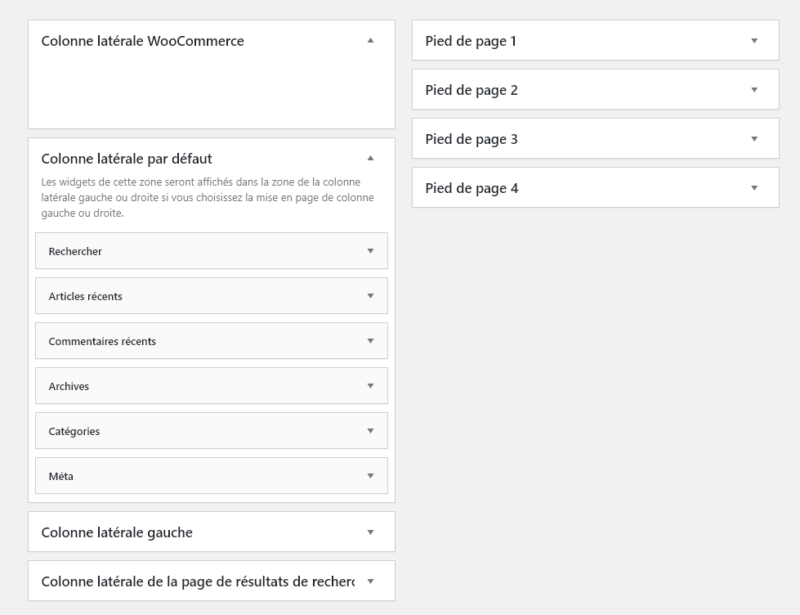Expand Commentaires récents widget arrow
Viewport: 800px width, 615px height.
[370, 340]
